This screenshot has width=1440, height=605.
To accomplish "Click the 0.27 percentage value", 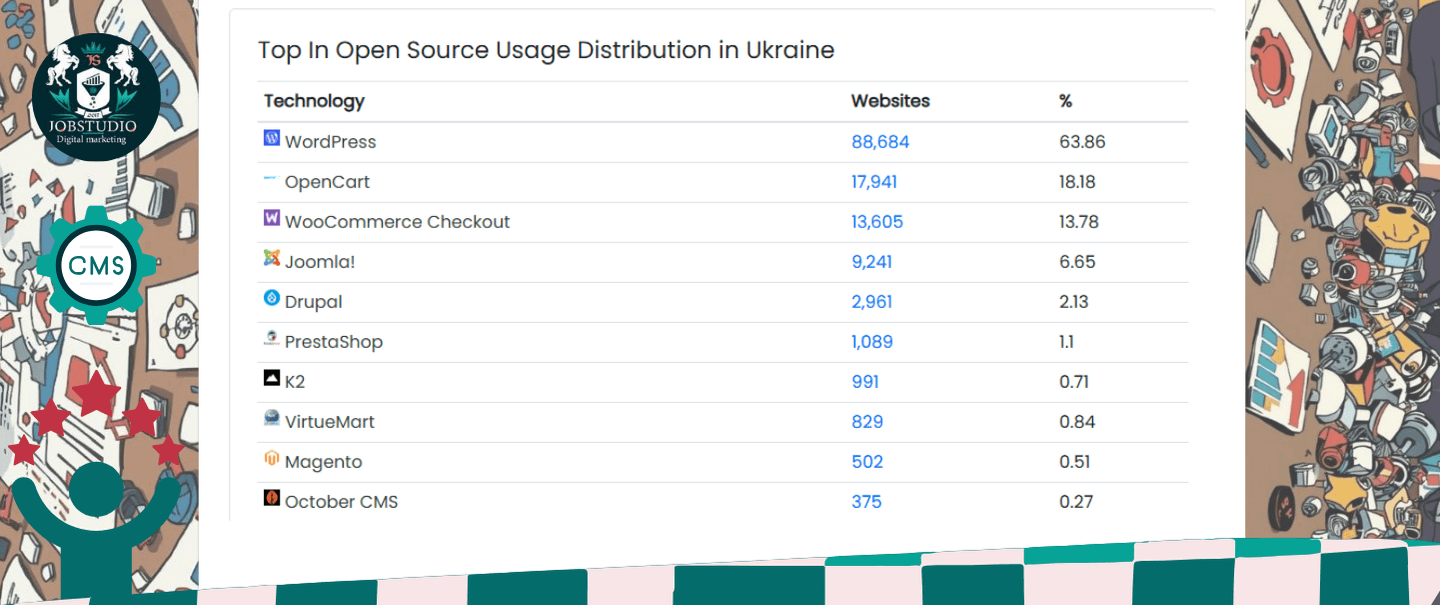I will click(1076, 502).
